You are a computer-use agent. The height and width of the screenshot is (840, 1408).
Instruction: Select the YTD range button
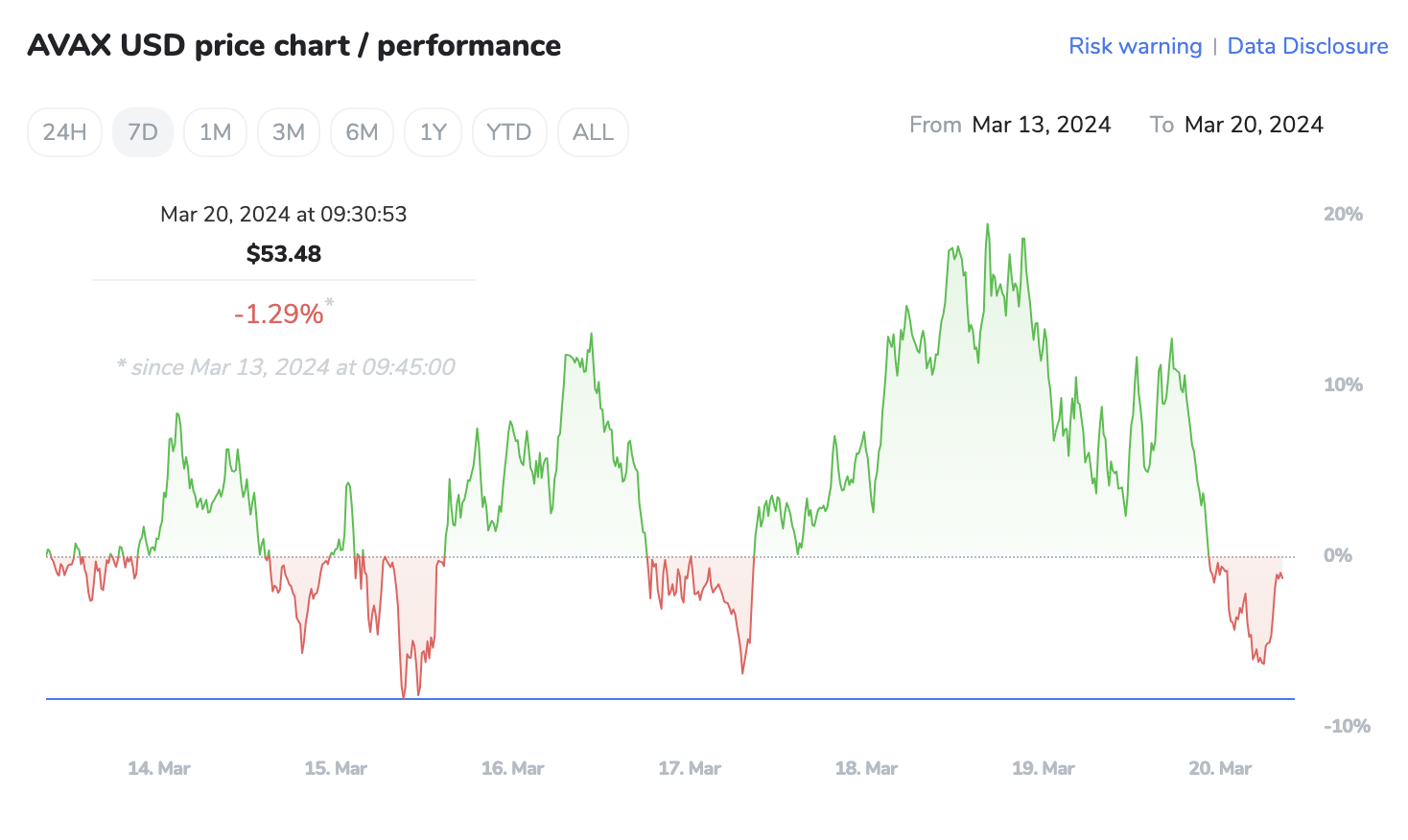click(508, 132)
